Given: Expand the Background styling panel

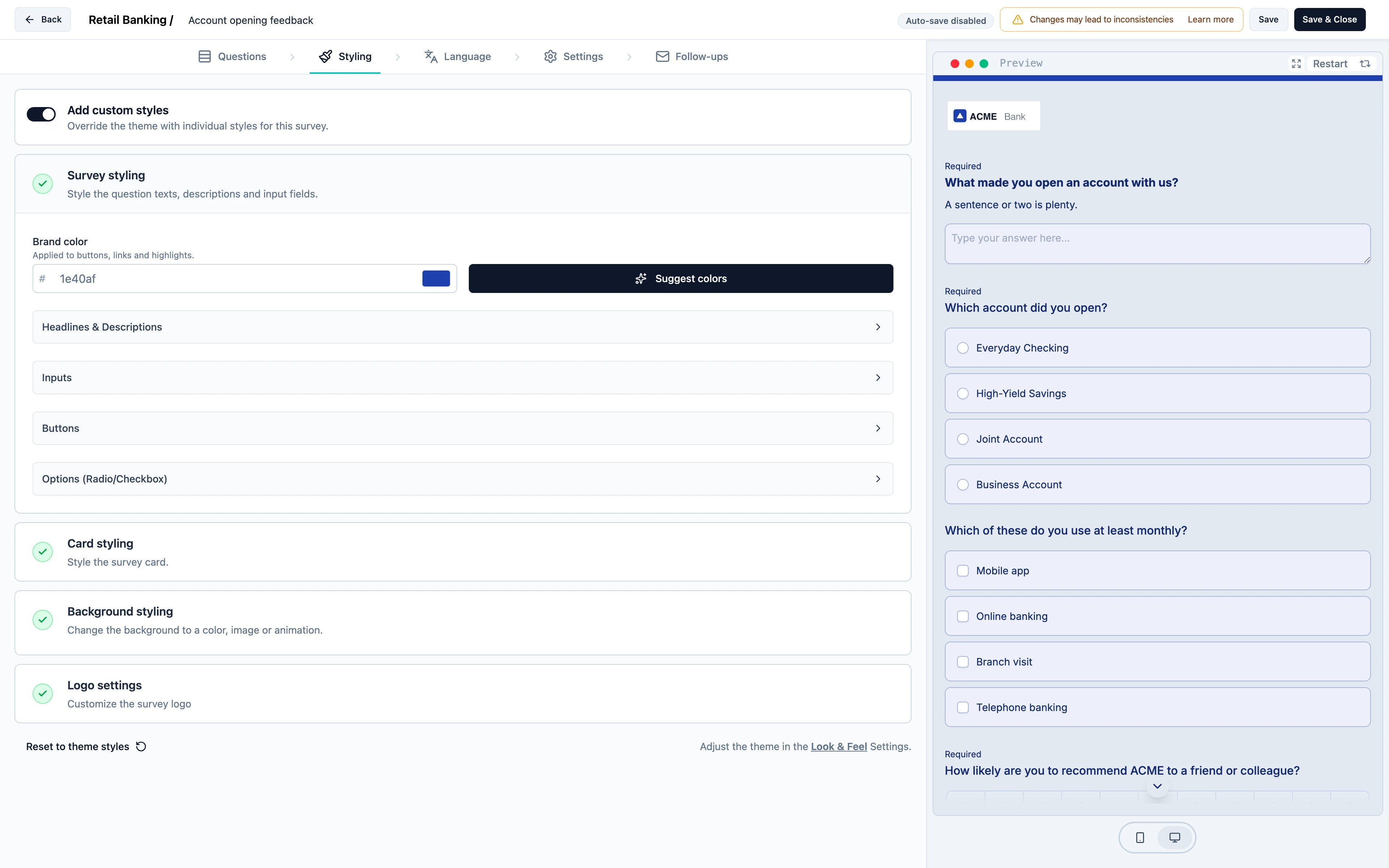Looking at the screenshot, I should tap(463, 623).
